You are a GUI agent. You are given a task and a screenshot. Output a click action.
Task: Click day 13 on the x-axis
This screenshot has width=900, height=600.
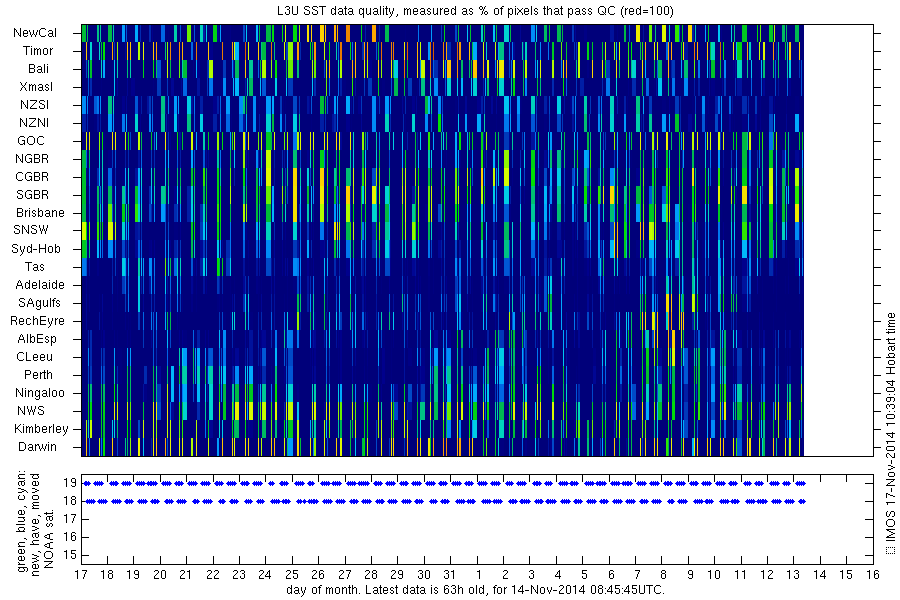(793, 575)
